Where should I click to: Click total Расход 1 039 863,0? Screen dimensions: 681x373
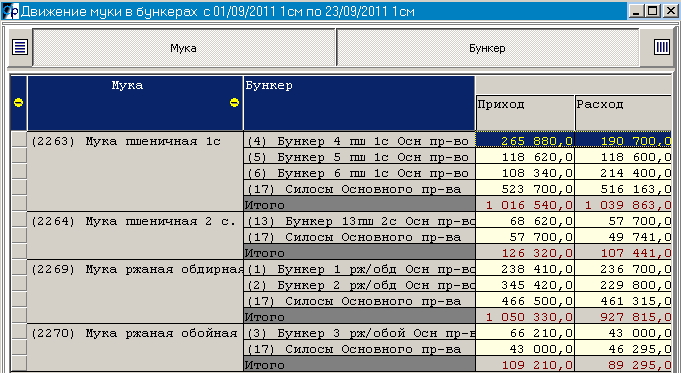point(623,204)
